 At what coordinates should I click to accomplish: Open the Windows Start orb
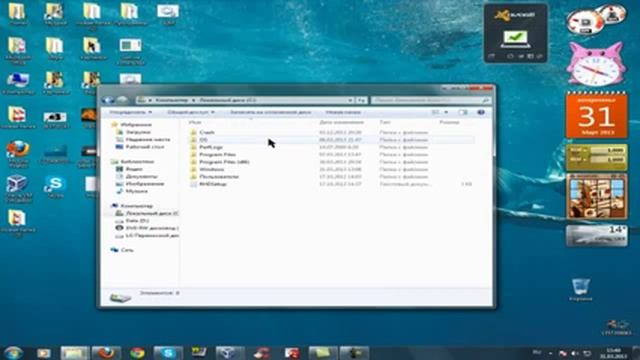(x=13, y=353)
